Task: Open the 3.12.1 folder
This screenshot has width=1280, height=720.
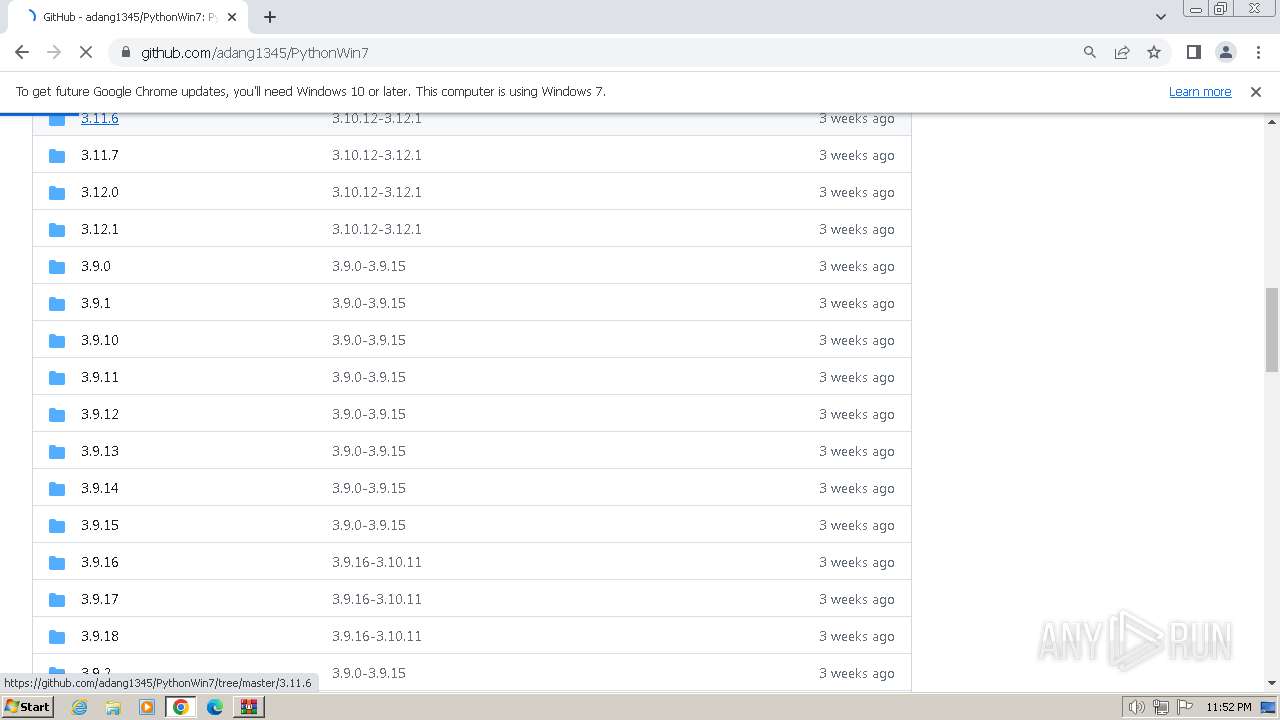Action: (100, 229)
